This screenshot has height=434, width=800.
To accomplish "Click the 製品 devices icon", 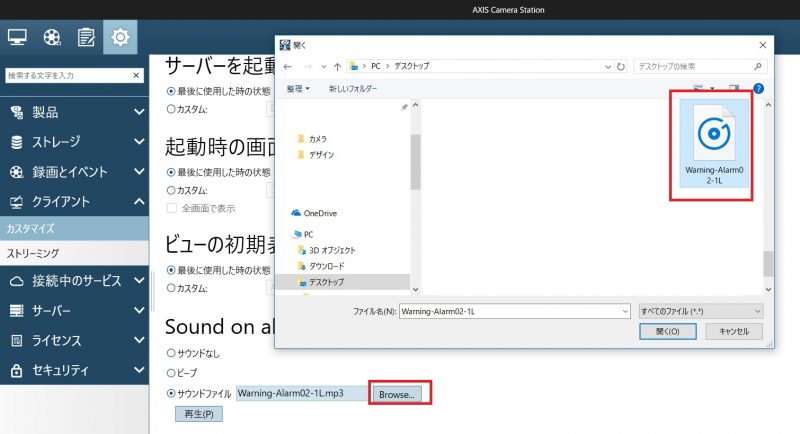I will tap(17, 112).
